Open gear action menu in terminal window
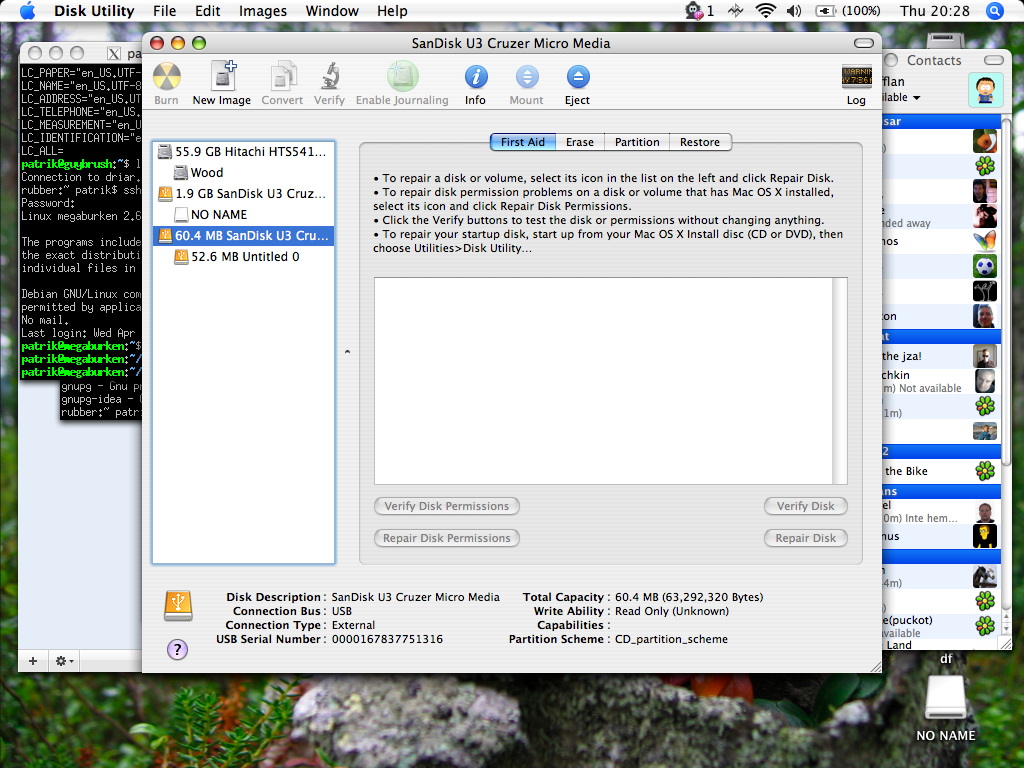The height and width of the screenshot is (768, 1024). coord(63,661)
